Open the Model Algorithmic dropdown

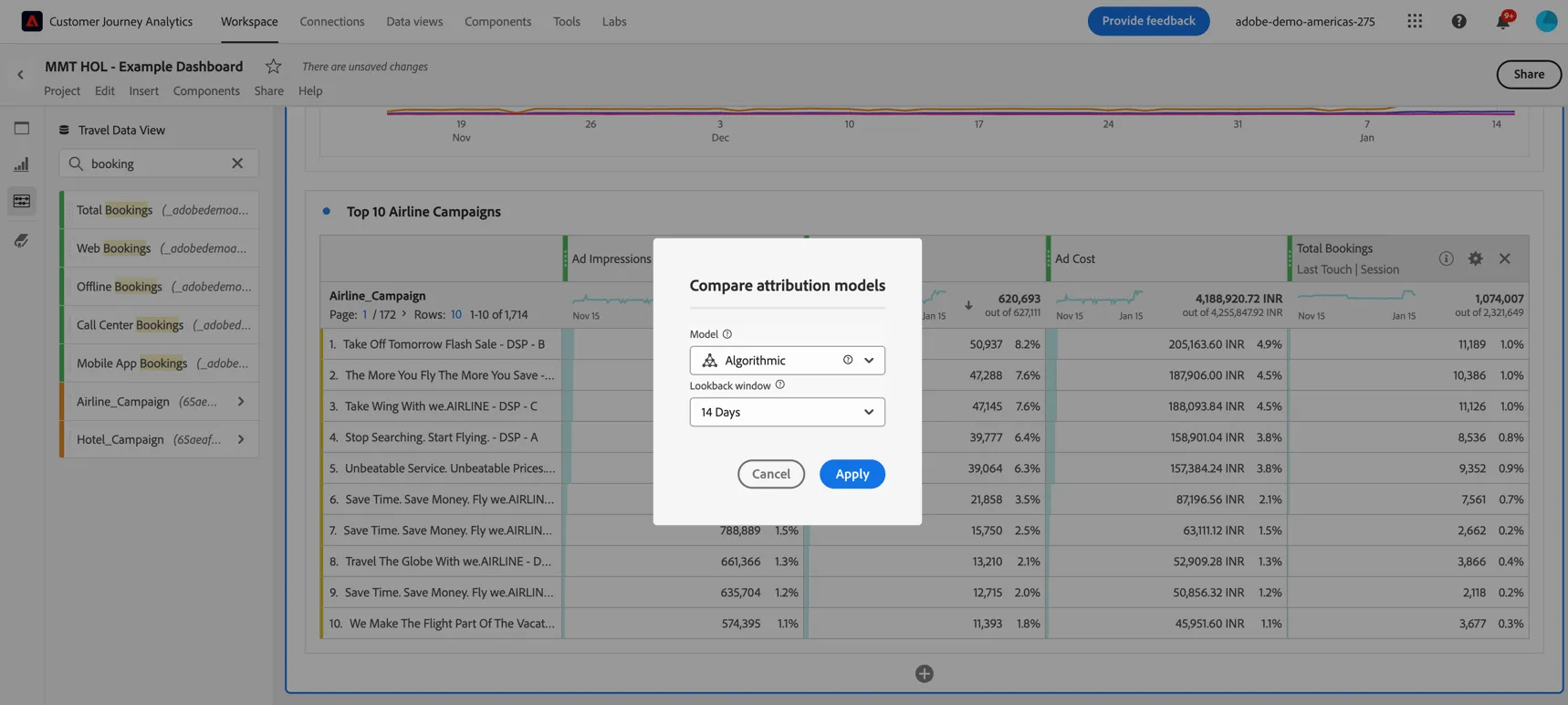pyautogui.click(x=787, y=361)
